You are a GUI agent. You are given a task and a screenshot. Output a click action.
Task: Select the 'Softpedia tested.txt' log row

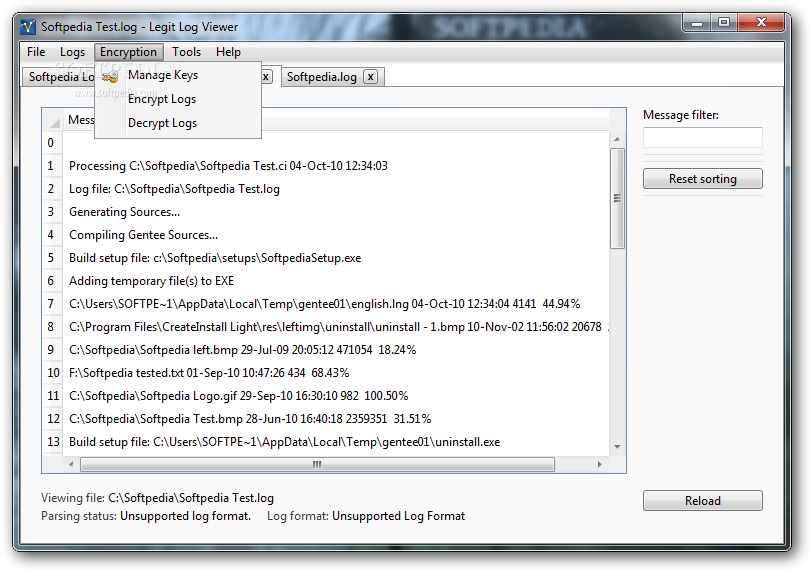pyautogui.click(x=336, y=373)
